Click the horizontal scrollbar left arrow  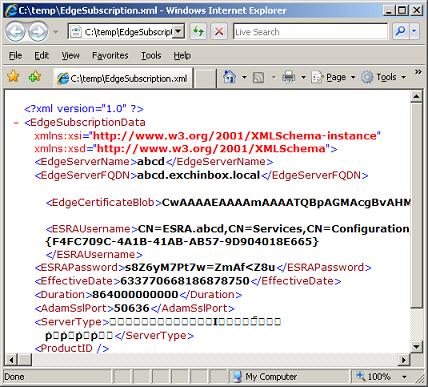pos(11,360)
